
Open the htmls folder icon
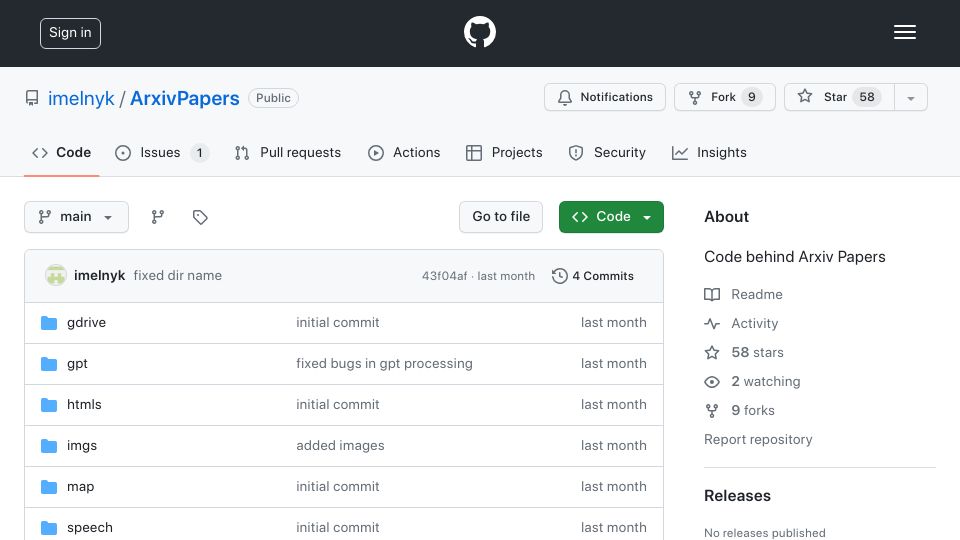pos(49,405)
